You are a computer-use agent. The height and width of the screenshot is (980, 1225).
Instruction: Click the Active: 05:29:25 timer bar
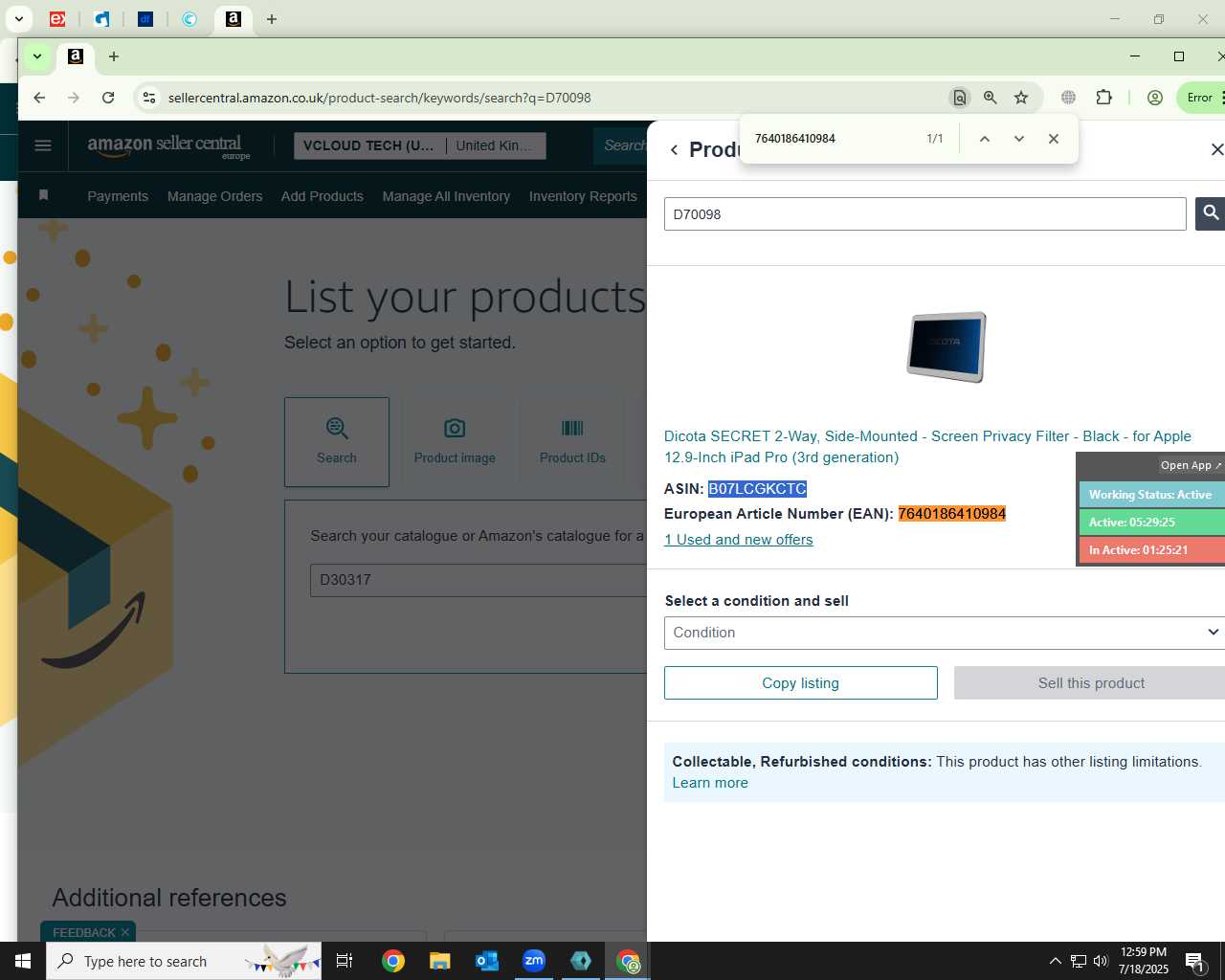pos(1152,523)
